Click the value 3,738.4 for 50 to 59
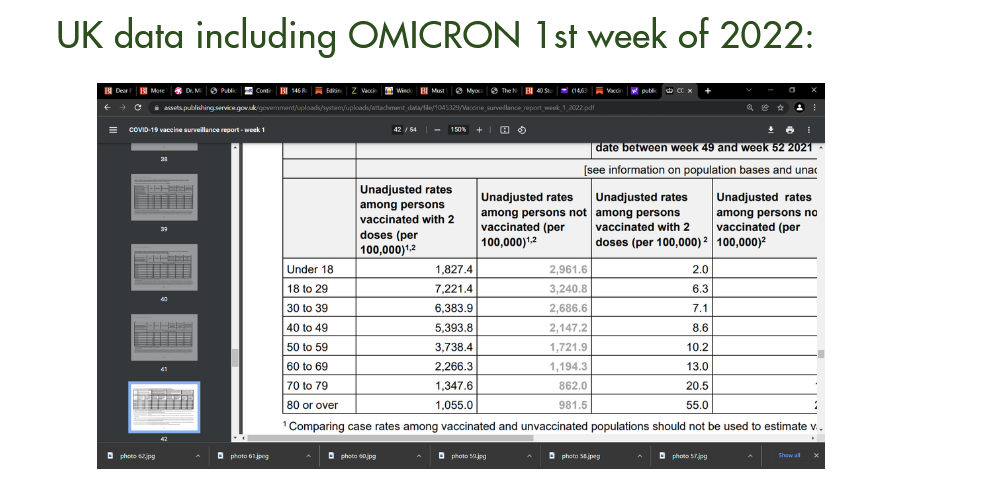 [x=454, y=347]
